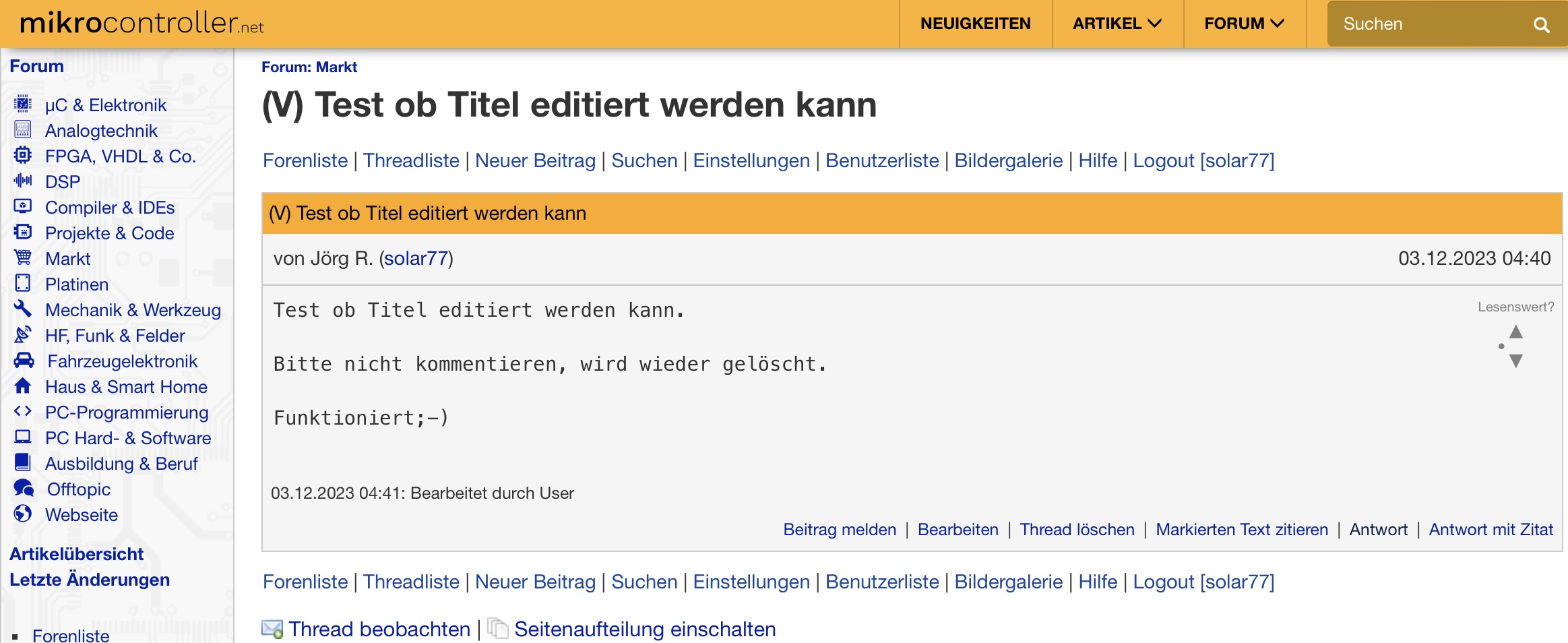Edit the post via Bearbeiten

point(958,529)
